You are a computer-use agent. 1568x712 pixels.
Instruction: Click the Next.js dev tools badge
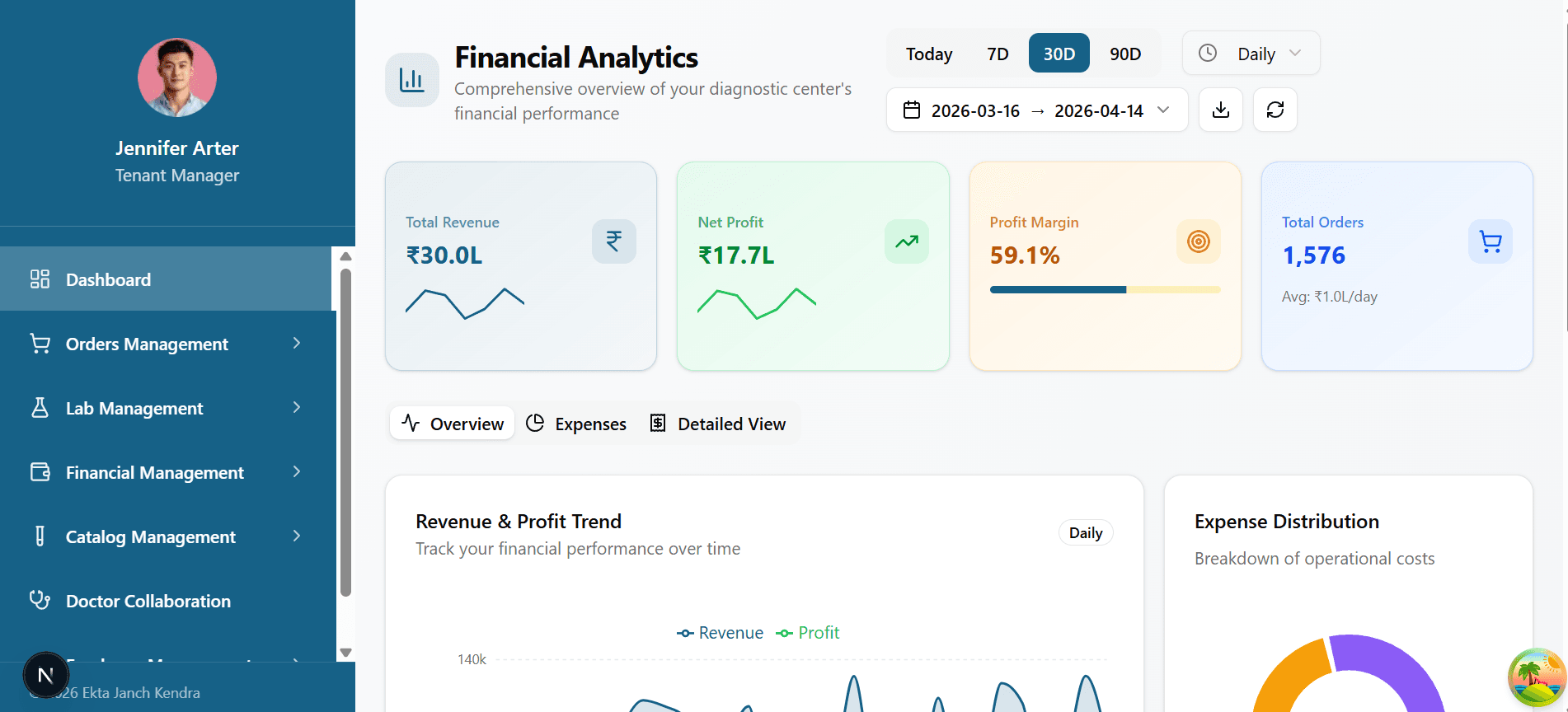(x=45, y=676)
